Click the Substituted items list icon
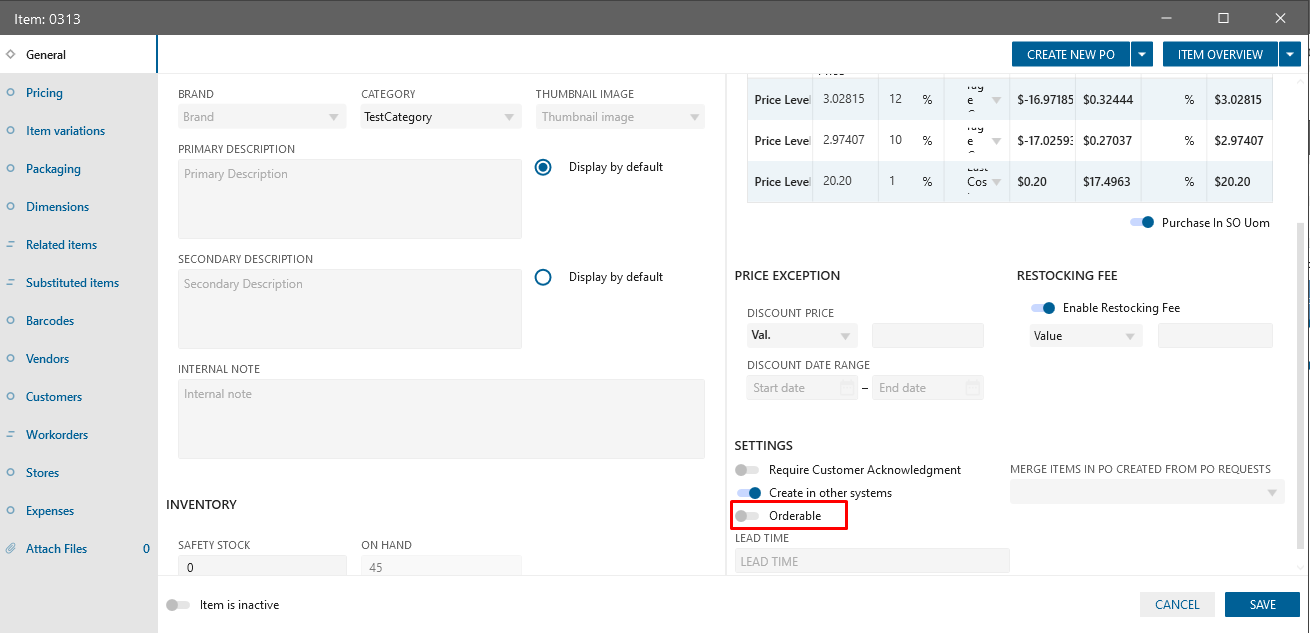Image resolution: width=1310 pixels, height=633 pixels. coord(10,283)
